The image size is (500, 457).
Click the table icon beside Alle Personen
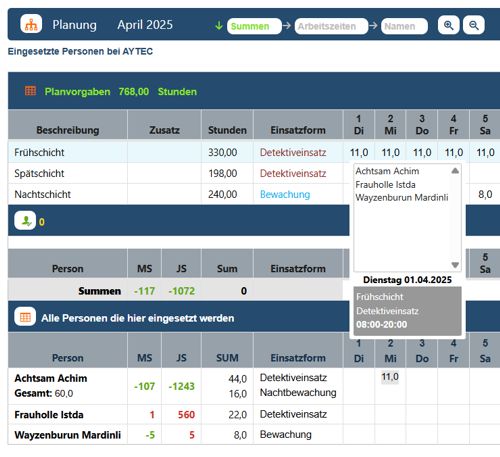coord(25,317)
